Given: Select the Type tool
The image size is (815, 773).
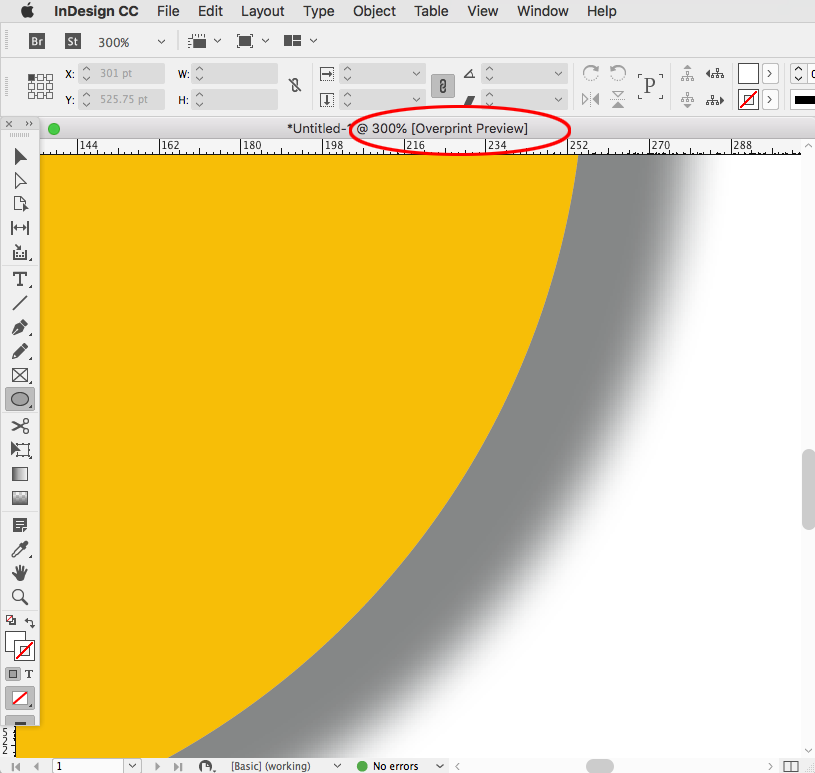Looking at the screenshot, I should [x=20, y=279].
